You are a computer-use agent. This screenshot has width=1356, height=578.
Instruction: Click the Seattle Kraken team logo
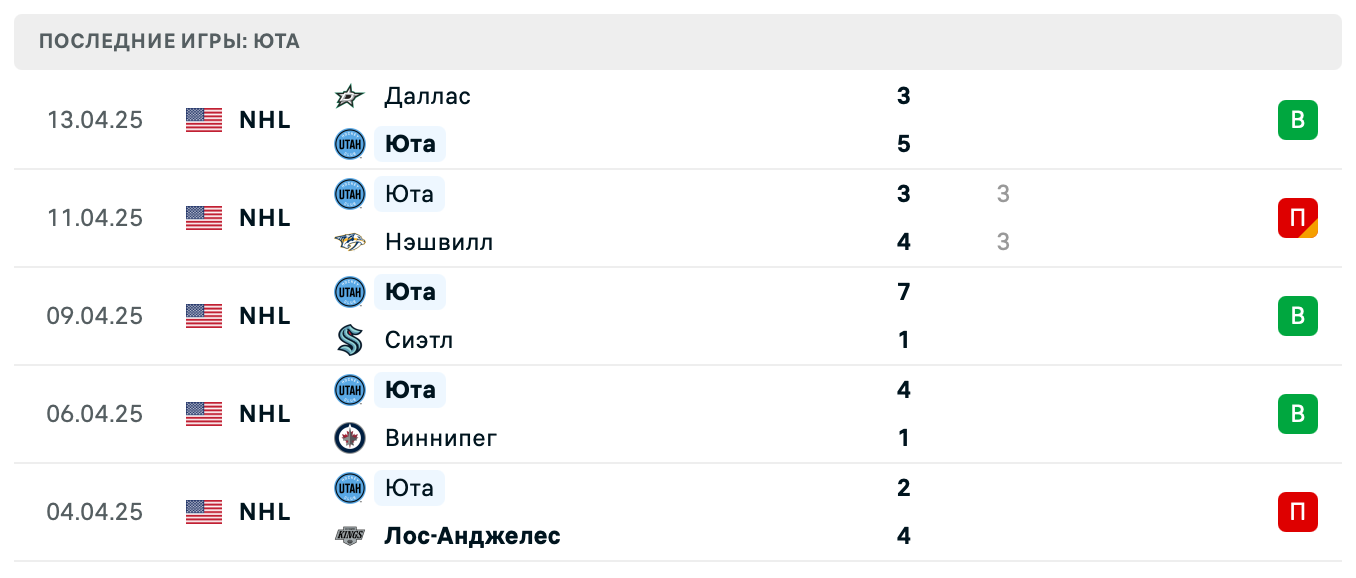[x=349, y=341]
